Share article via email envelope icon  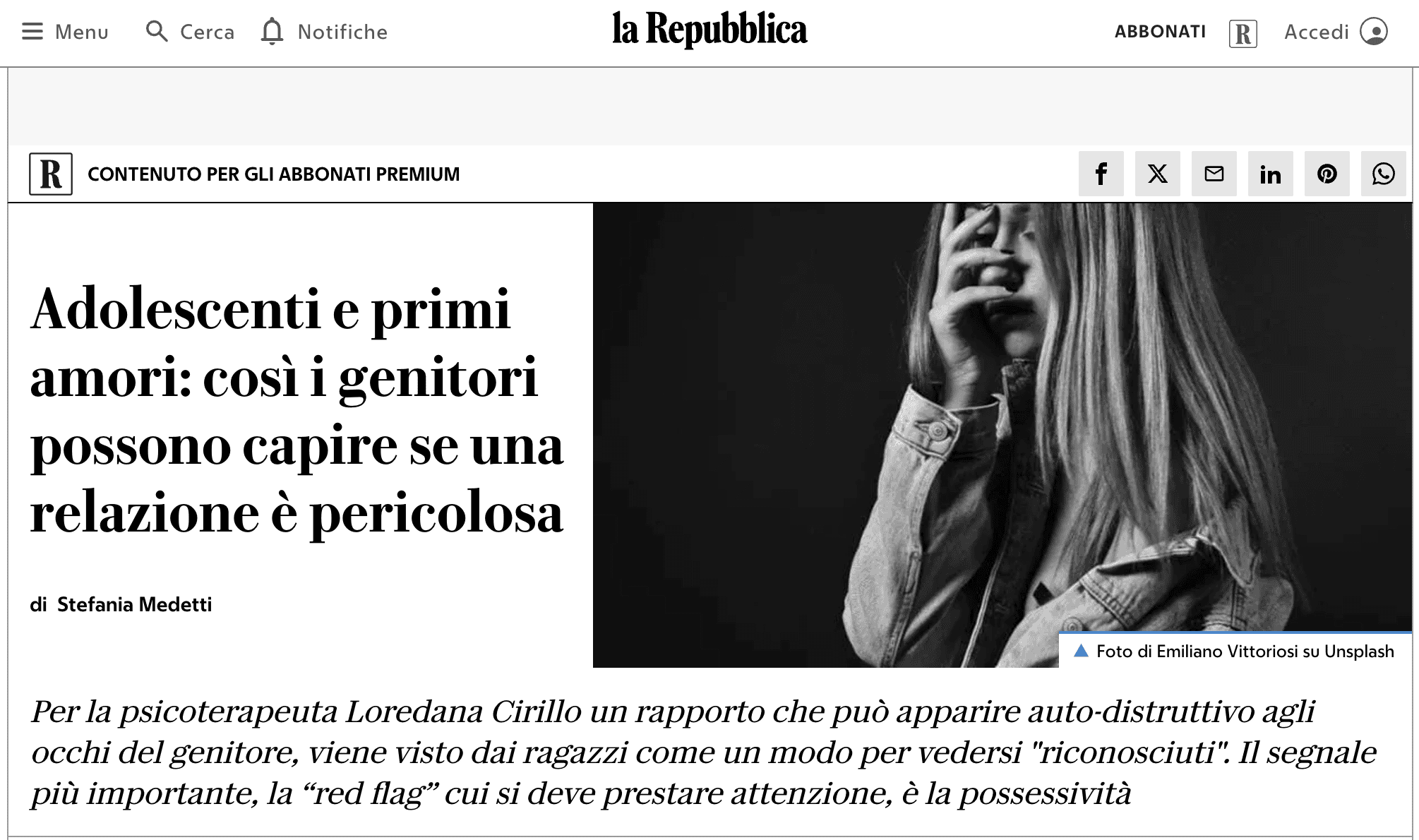click(x=1214, y=174)
